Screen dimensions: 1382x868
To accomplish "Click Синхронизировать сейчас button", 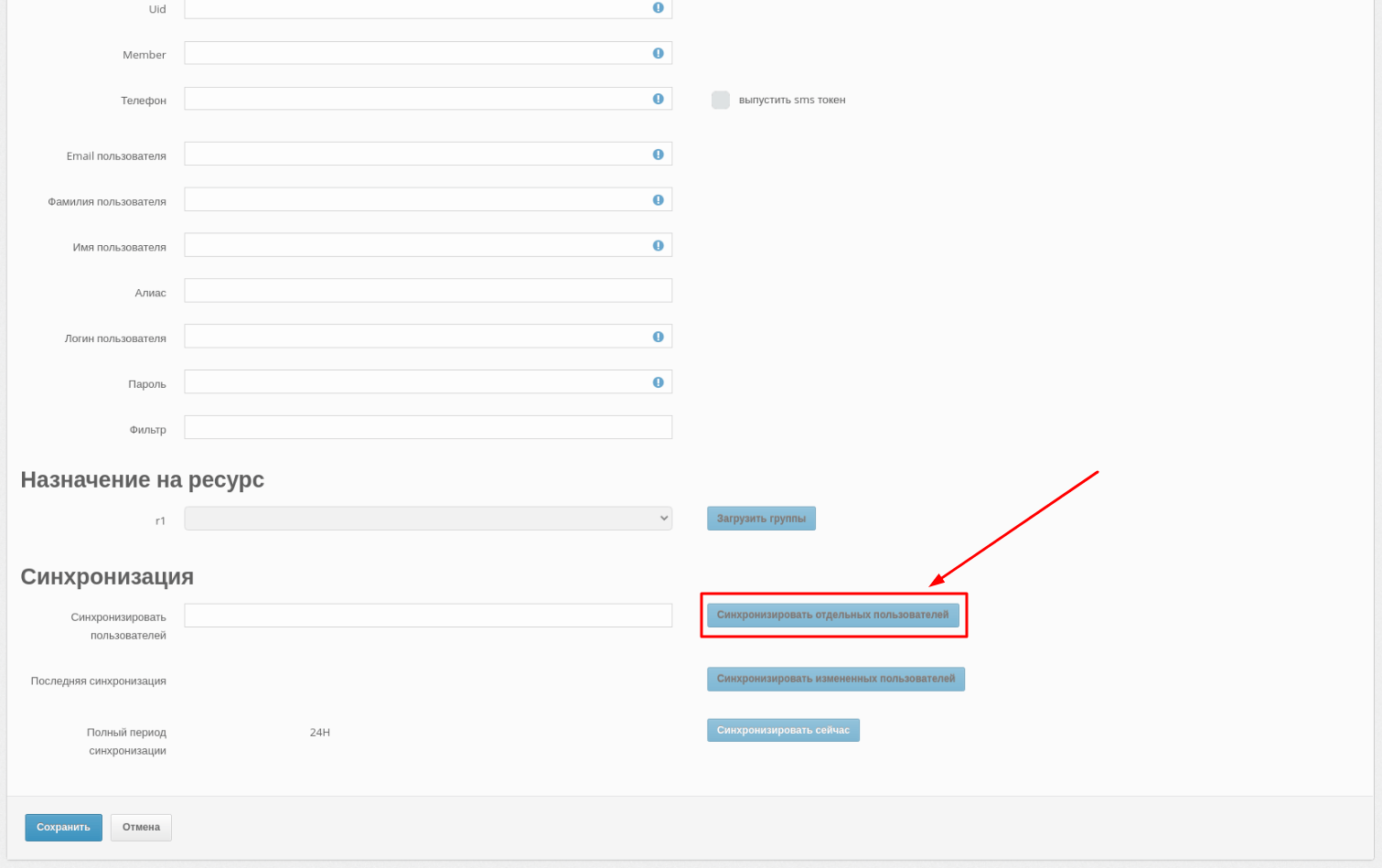I will click(783, 730).
